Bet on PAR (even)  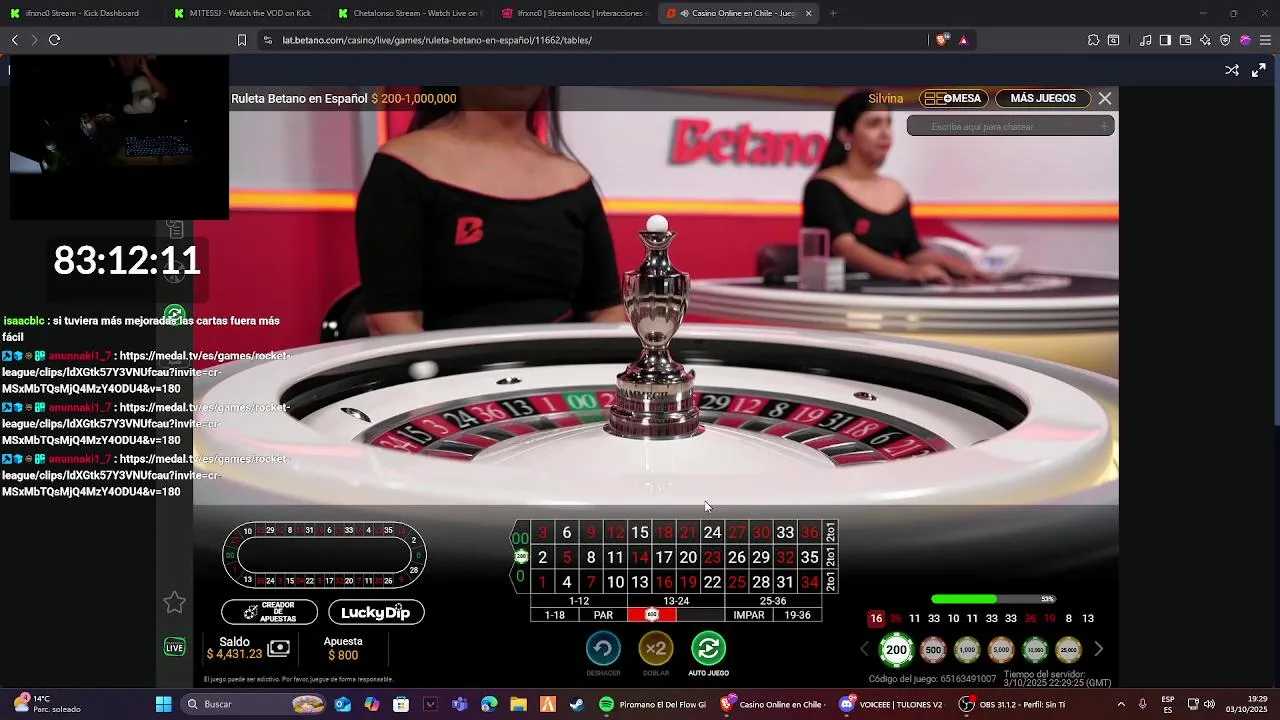[x=603, y=615]
